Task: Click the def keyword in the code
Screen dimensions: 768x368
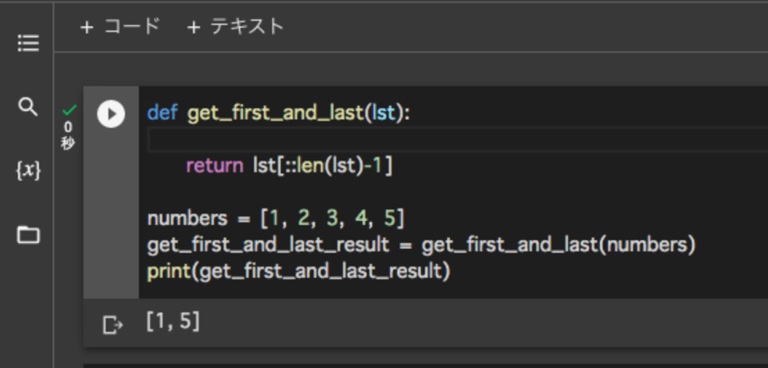Action: (x=162, y=113)
